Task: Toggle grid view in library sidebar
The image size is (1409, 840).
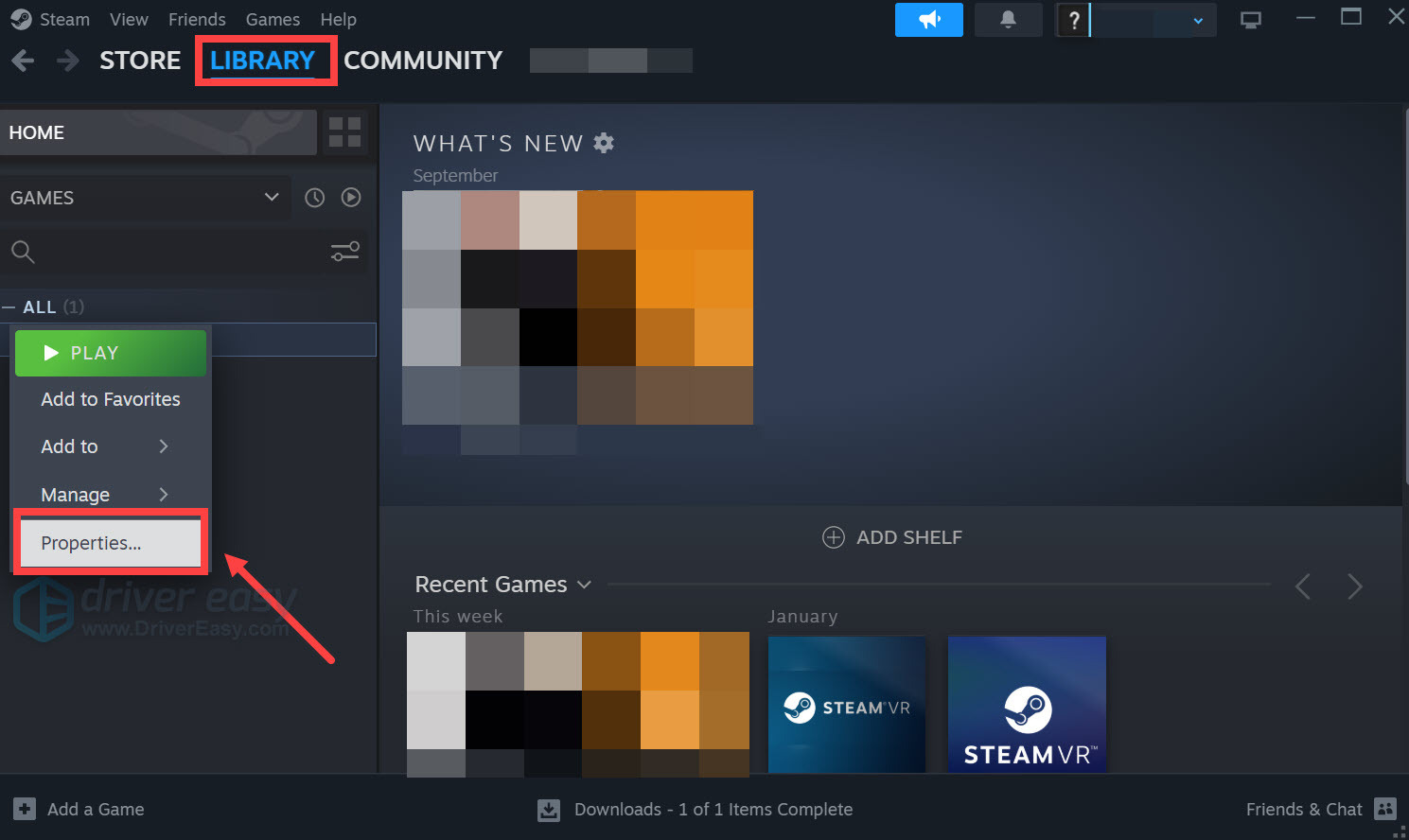Action: [x=344, y=132]
